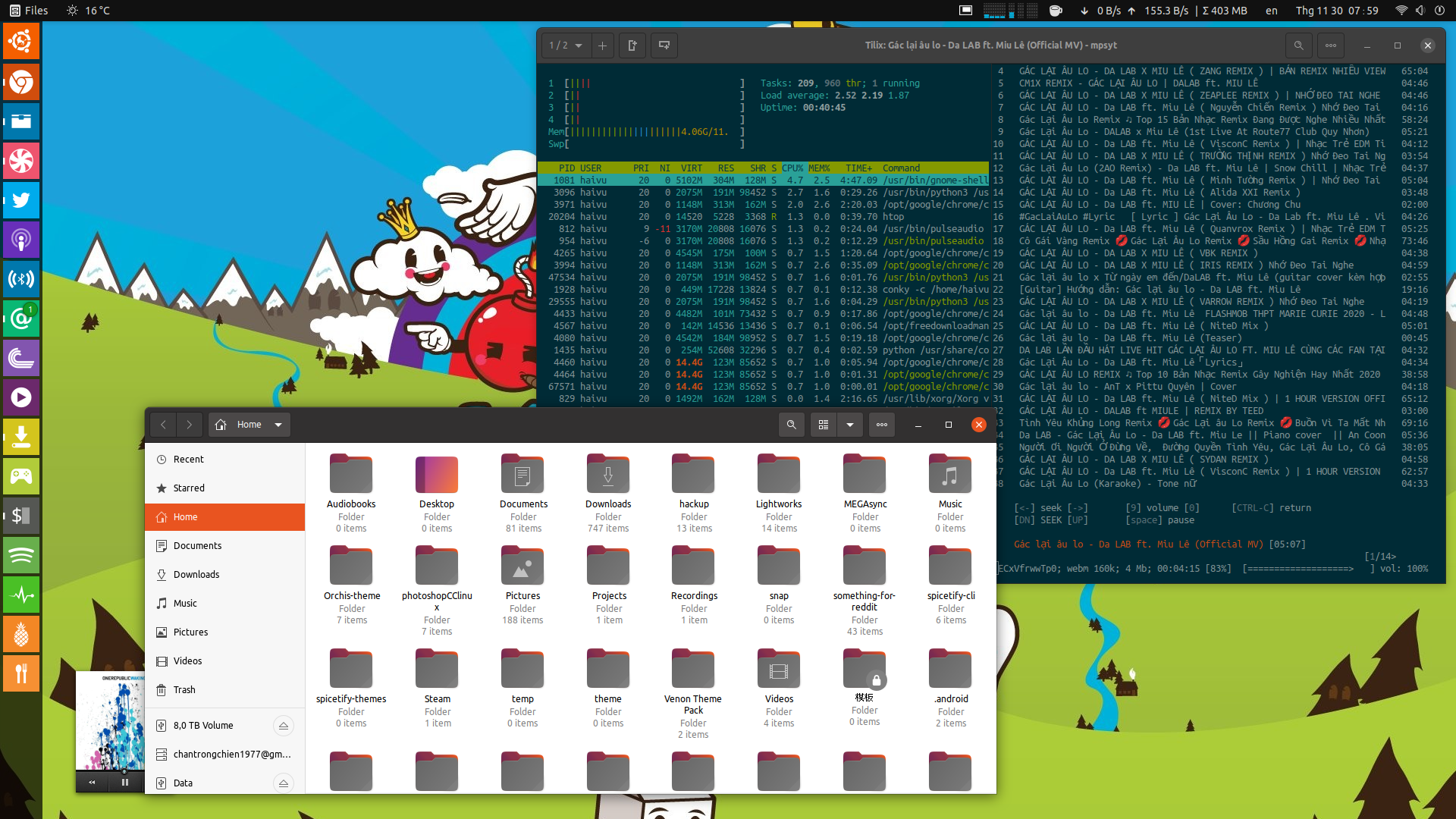
Task: Open the Projects folder
Action: click(x=608, y=585)
